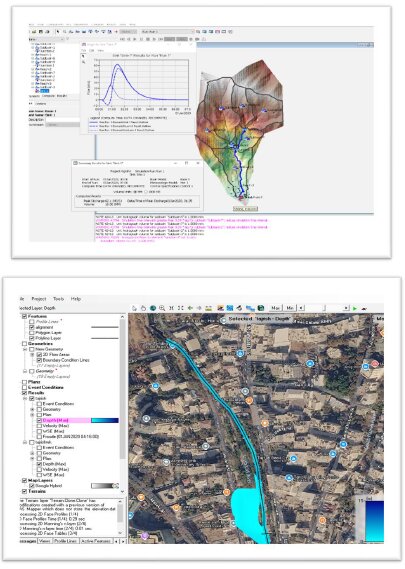Collapse the New Geometry tree node
Viewport: 405px width, 569px height.
pos(25,349)
